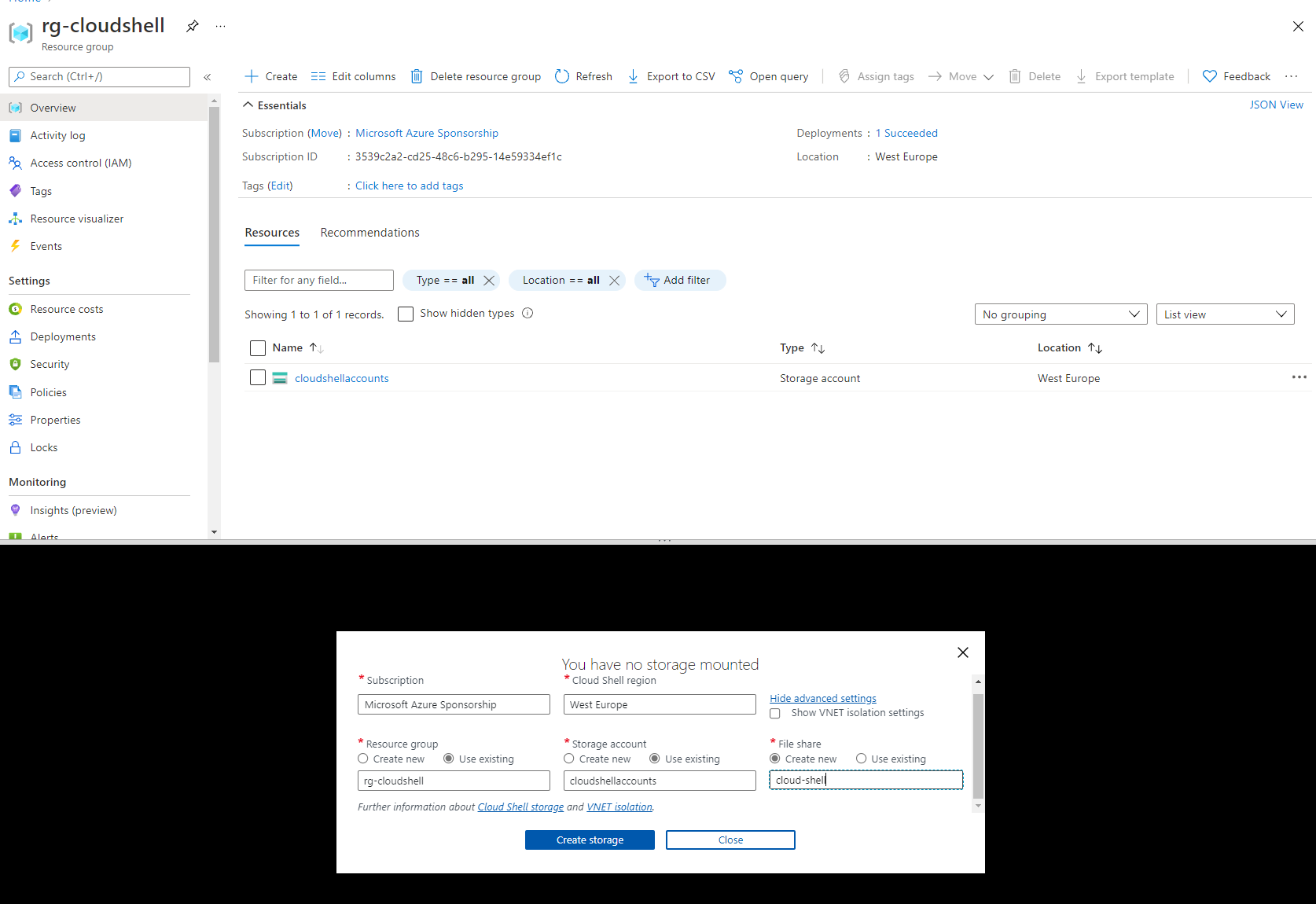Click Delete resource group trash icon
Screen dimensions: 1316x904
pos(417,76)
